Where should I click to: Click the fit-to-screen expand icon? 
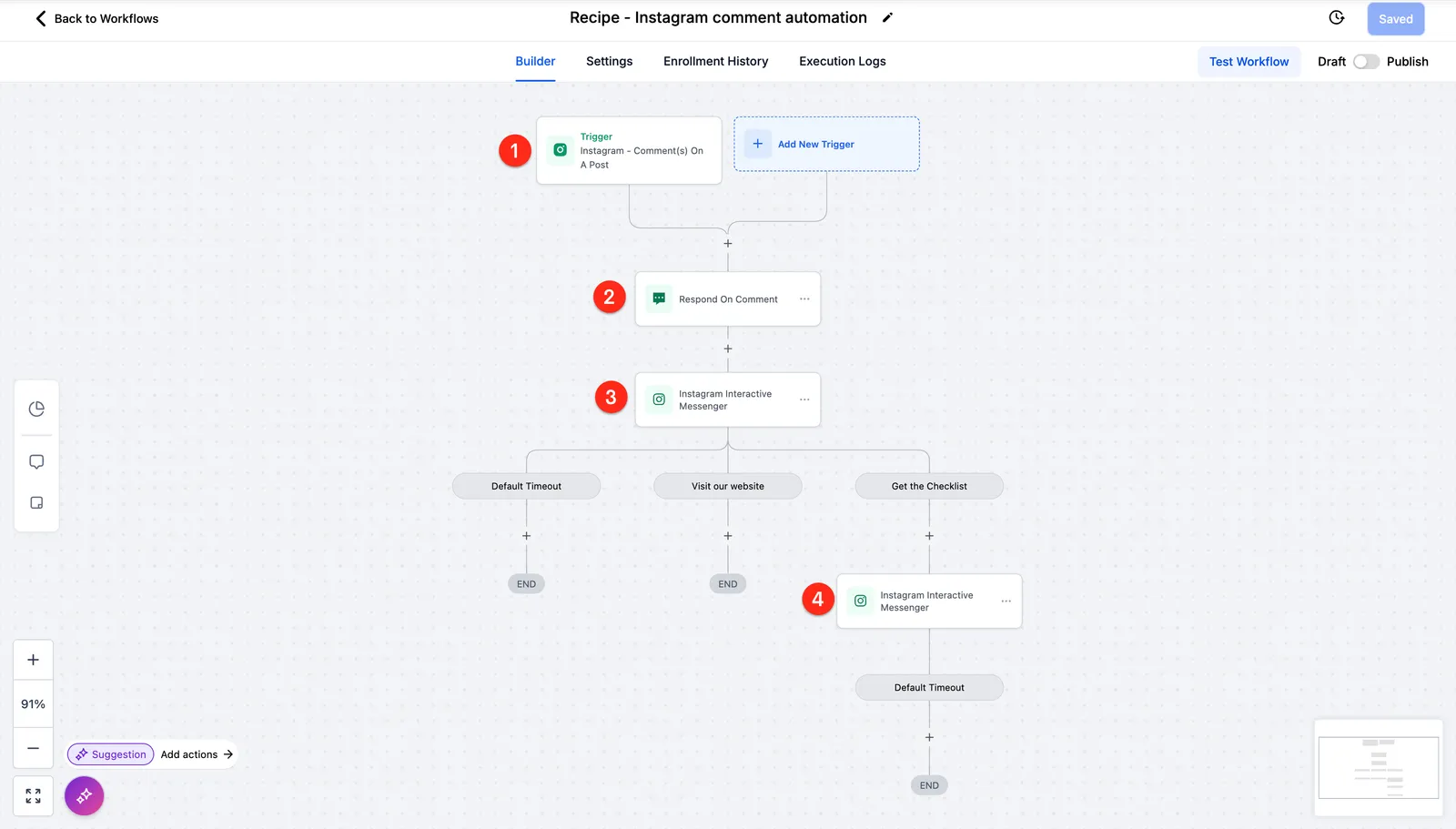pyautogui.click(x=33, y=796)
